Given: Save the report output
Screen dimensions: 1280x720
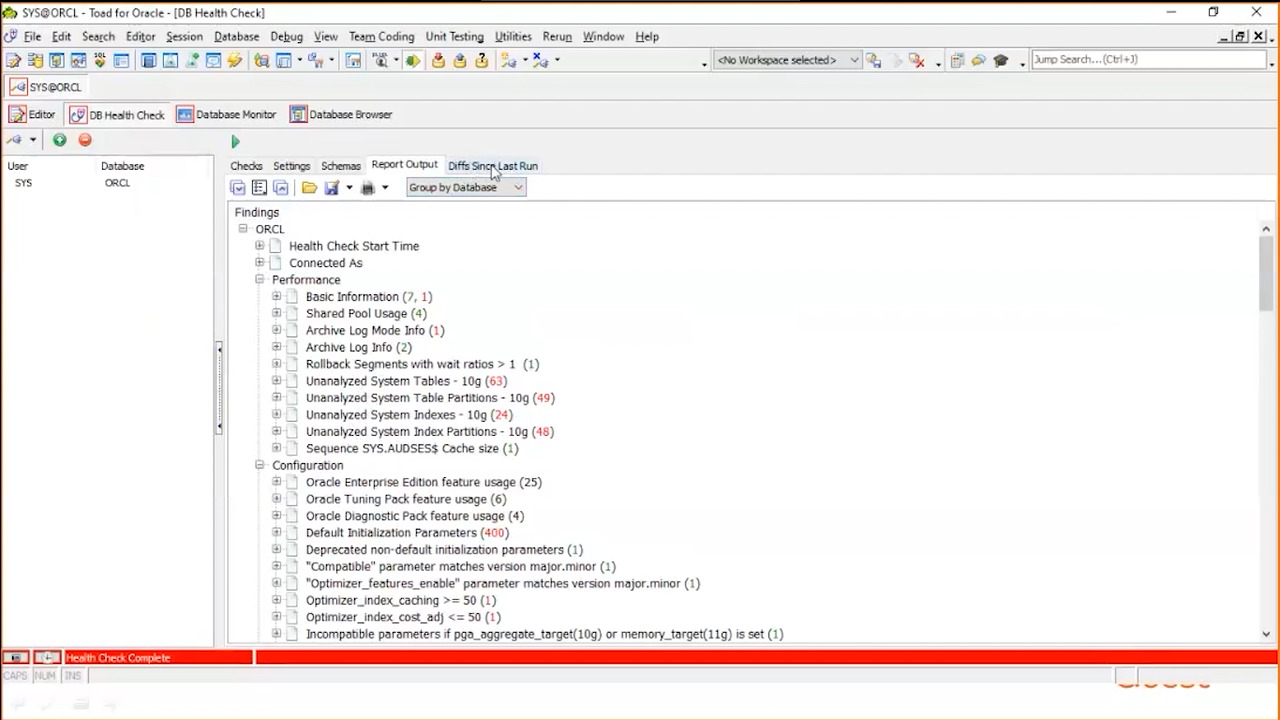Looking at the screenshot, I should [331, 188].
